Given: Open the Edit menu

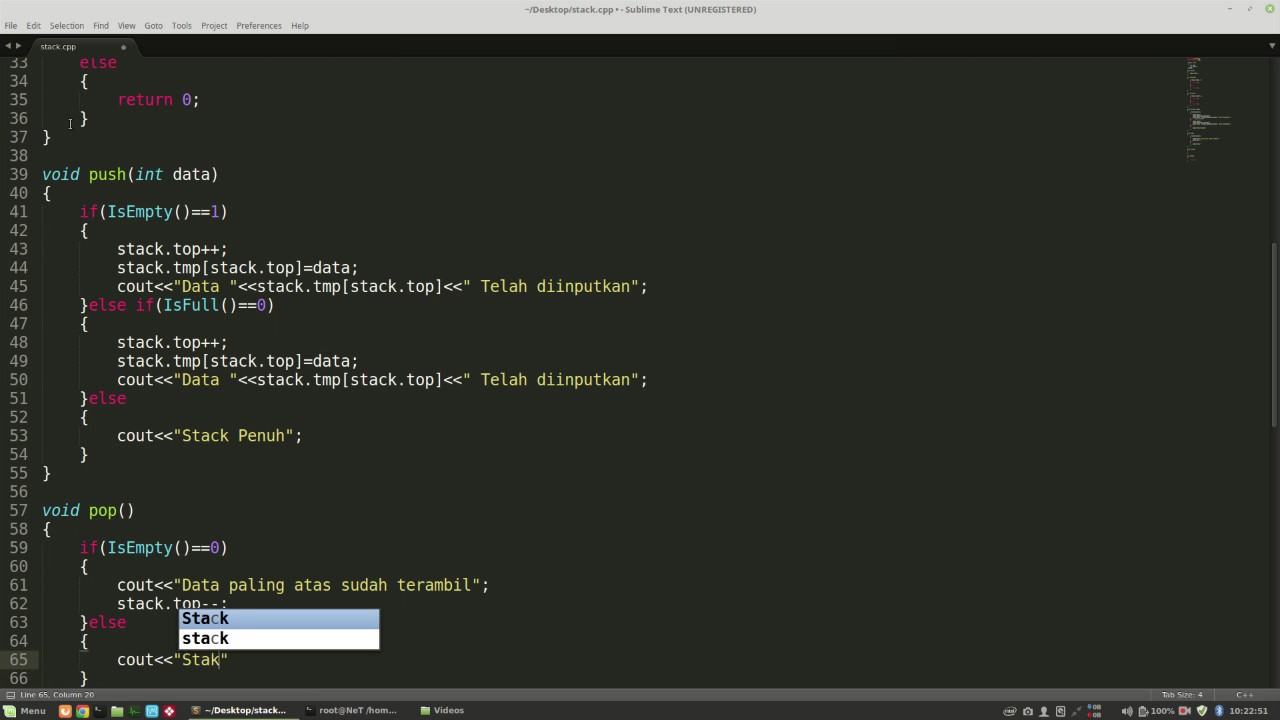Looking at the screenshot, I should (x=33, y=25).
